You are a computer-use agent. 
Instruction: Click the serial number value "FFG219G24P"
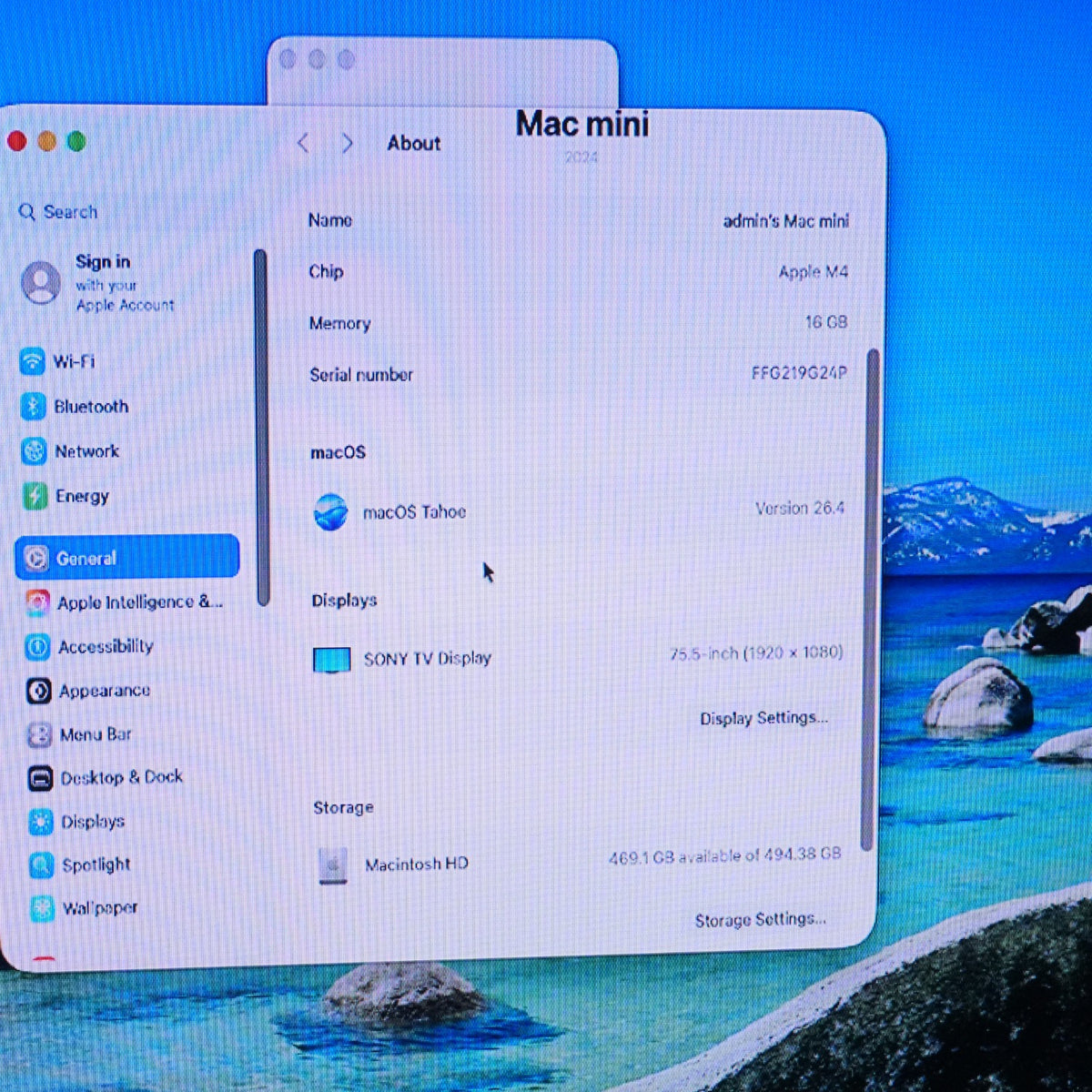799,373
